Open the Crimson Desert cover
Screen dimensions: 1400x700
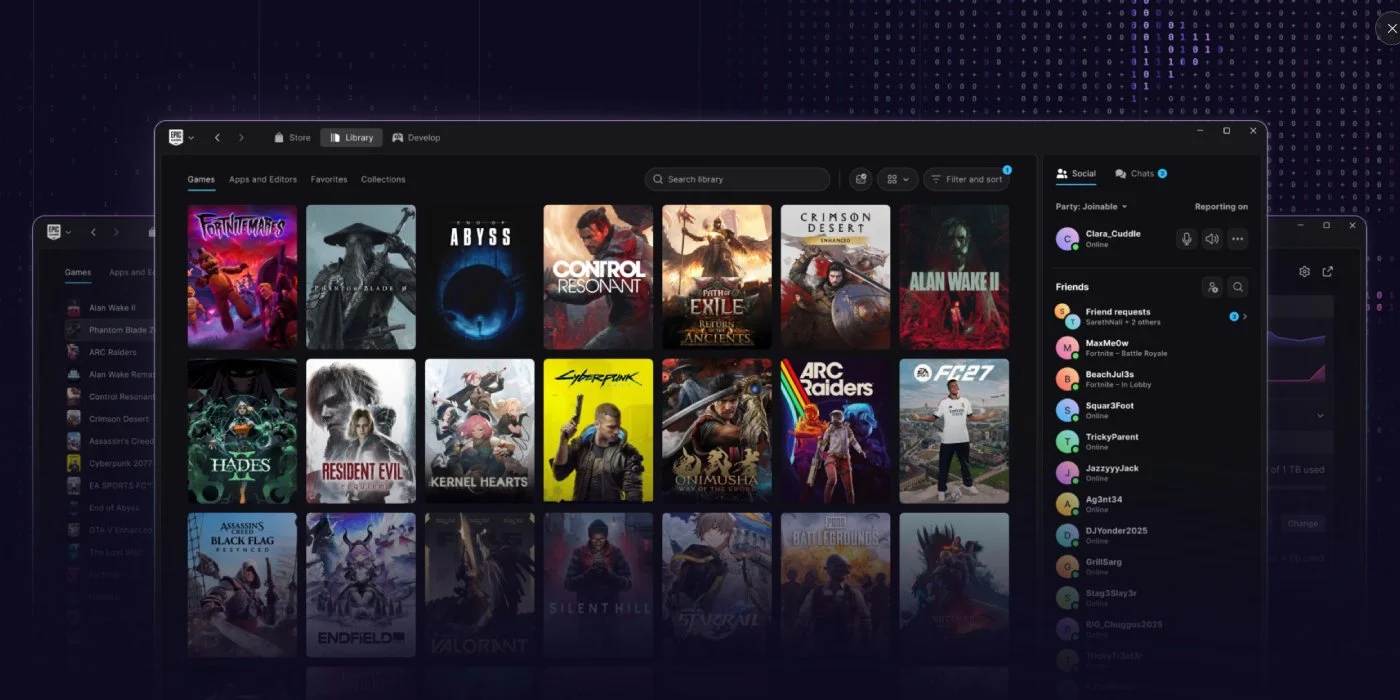[x=836, y=277]
